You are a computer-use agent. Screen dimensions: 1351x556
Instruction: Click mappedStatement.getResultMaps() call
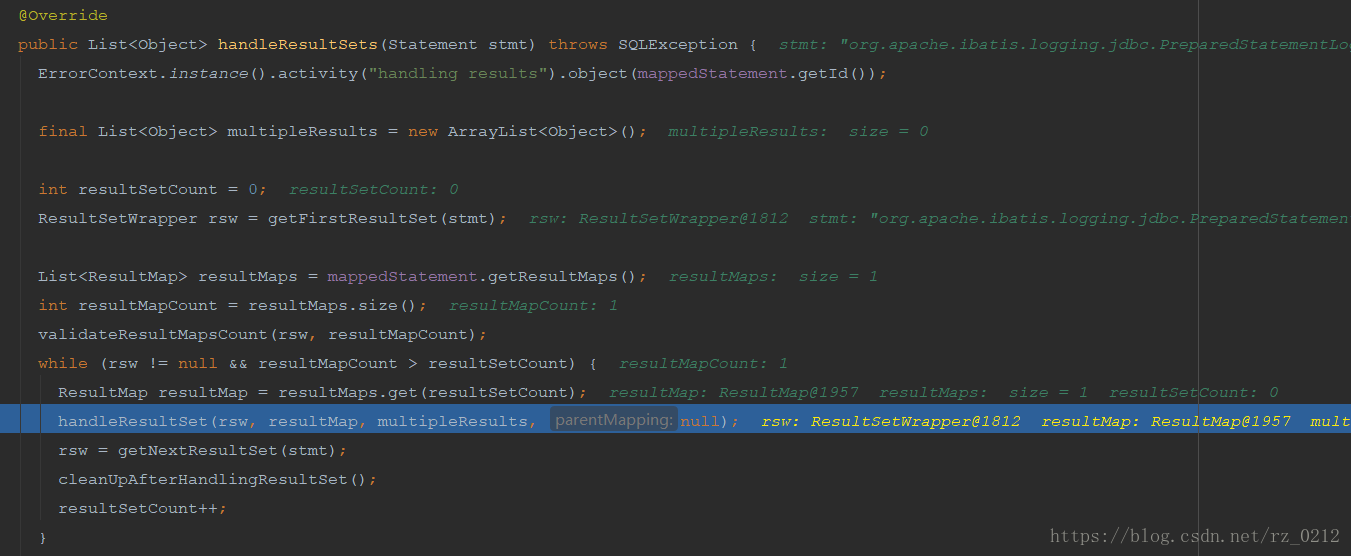(x=482, y=276)
